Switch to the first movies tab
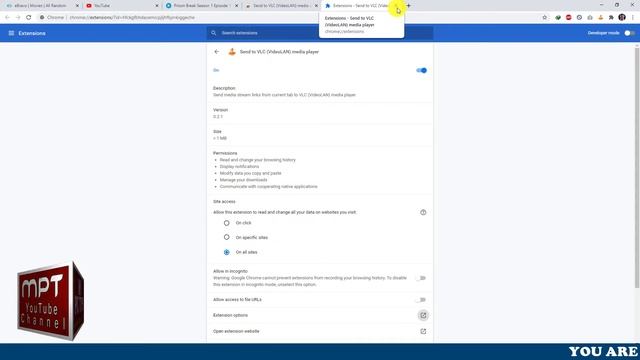The height and width of the screenshot is (360, 640). 41,6
